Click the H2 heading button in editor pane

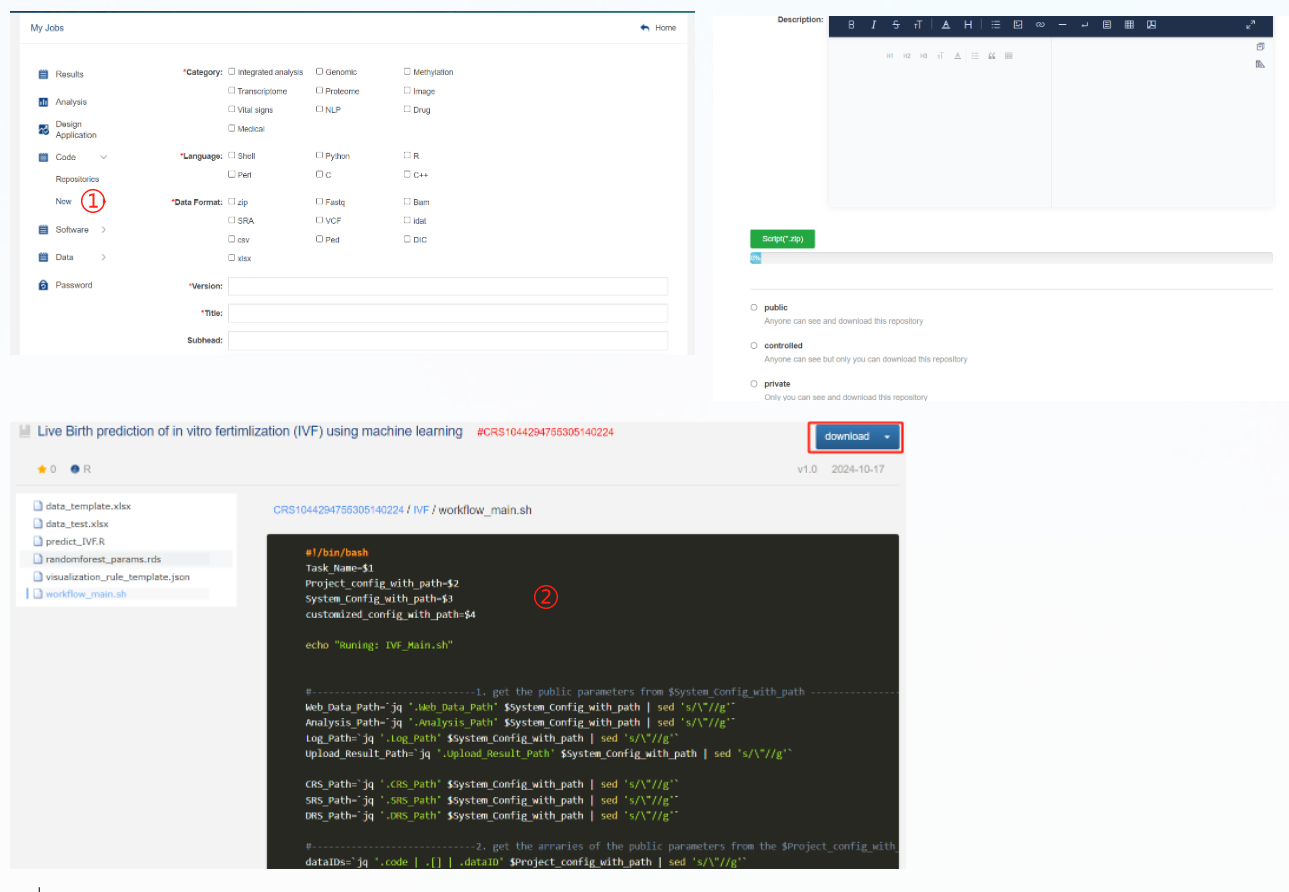[x=907, y=56]
